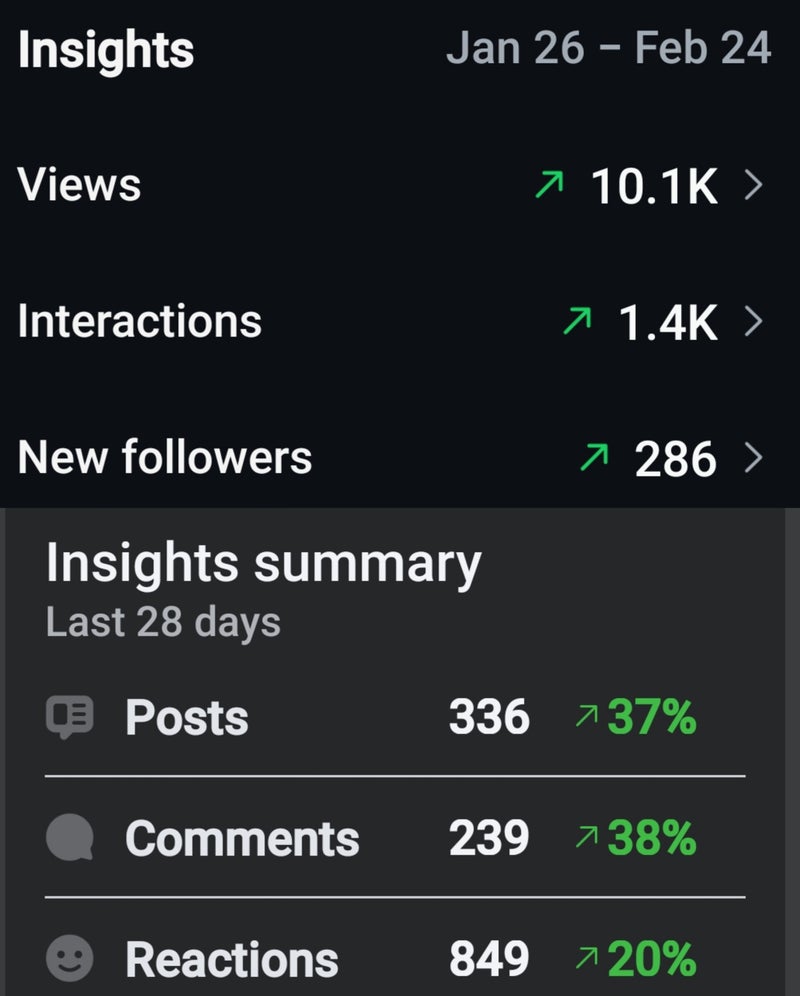This screenshot has height=996, width=800.
Task: Open the Interactions insights row
Action: 140,321
